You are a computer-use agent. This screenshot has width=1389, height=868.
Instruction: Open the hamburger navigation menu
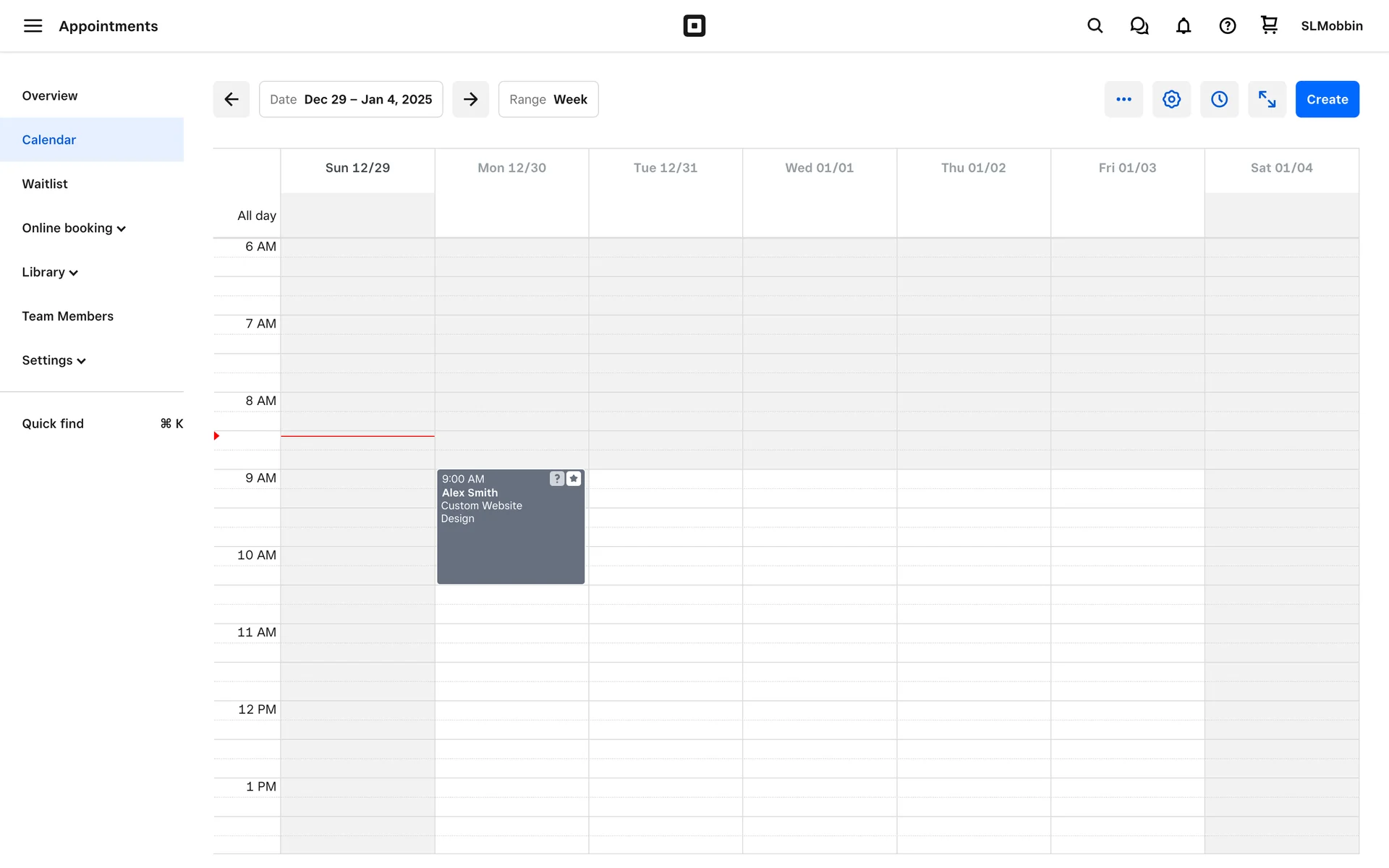coord(33,26)
